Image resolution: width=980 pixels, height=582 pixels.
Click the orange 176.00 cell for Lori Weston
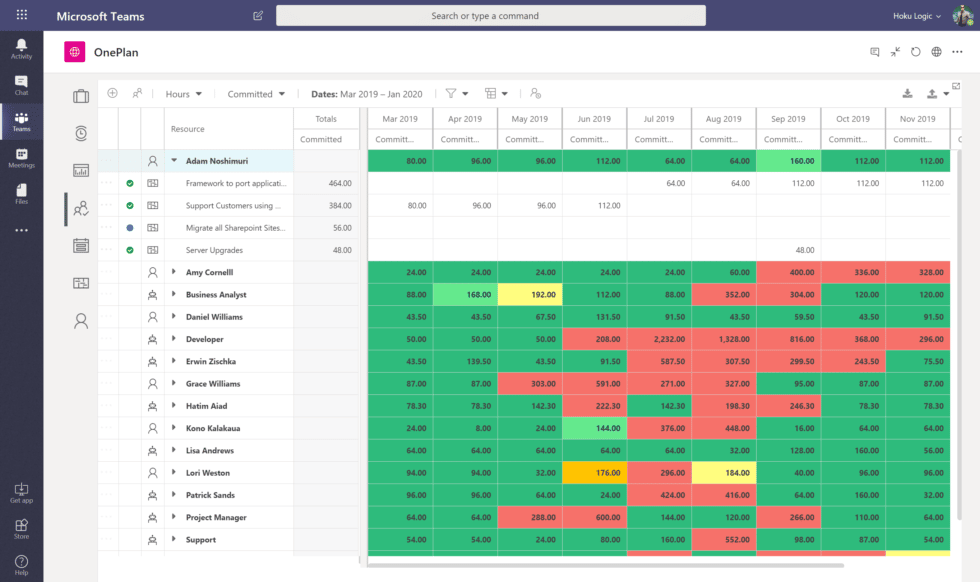point(594,473)
